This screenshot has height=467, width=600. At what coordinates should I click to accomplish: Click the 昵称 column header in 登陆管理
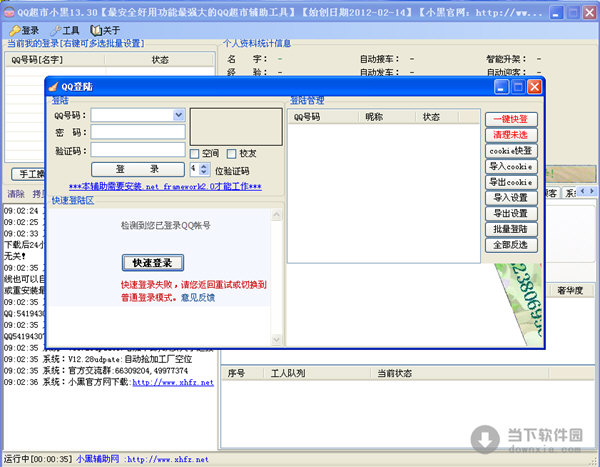coord(387,117)
